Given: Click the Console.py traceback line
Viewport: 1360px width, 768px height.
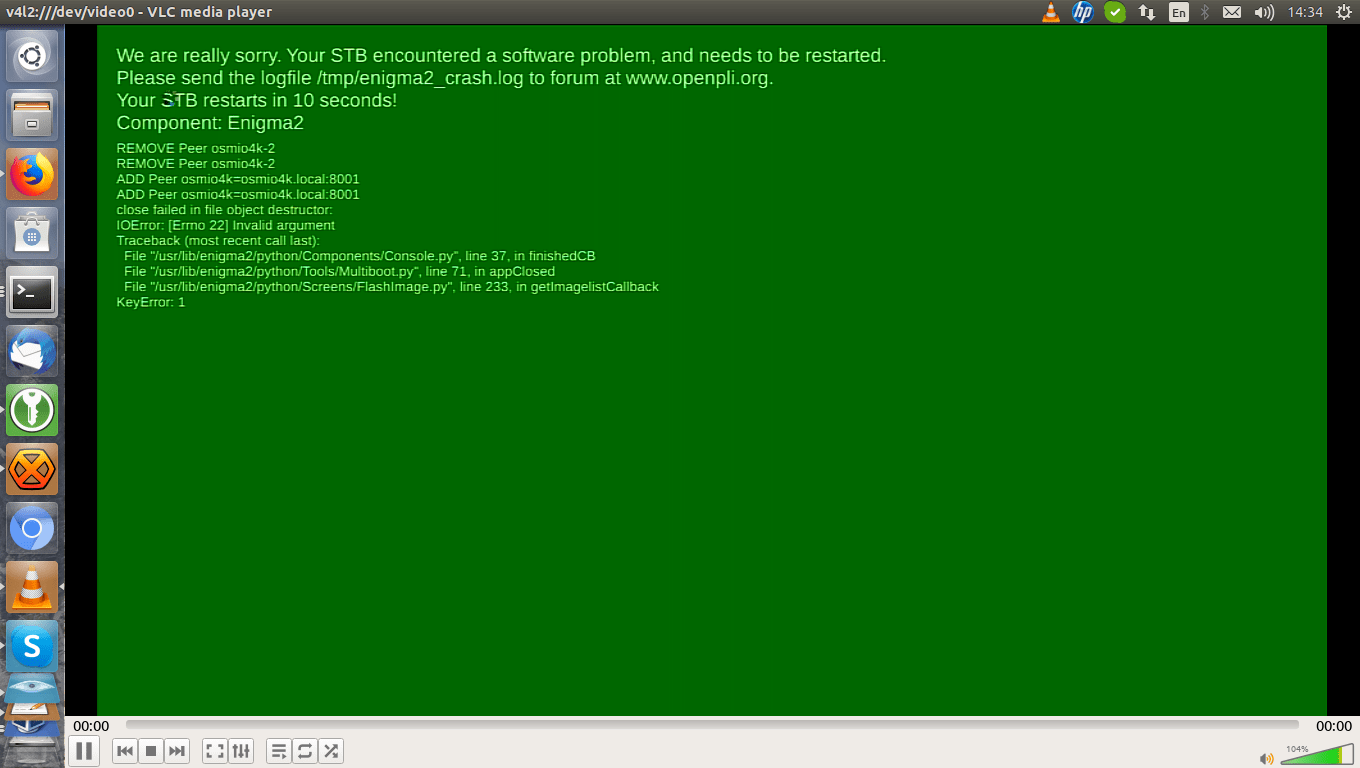Looking at the screenshot, I should (x=360, y=256).
